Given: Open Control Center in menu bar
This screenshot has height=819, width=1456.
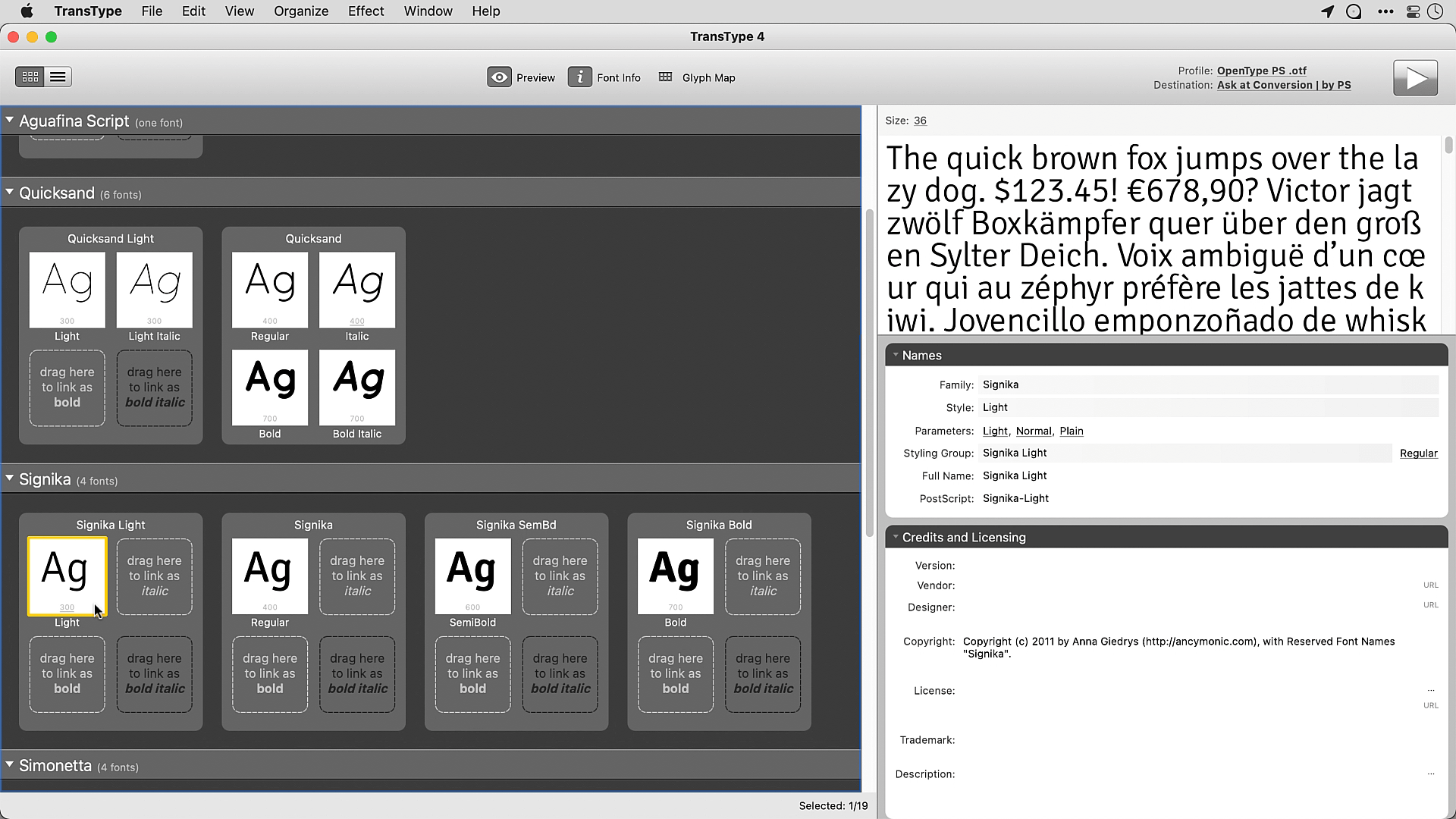Looking at the screenshot, I should [x=1413, y=11].
